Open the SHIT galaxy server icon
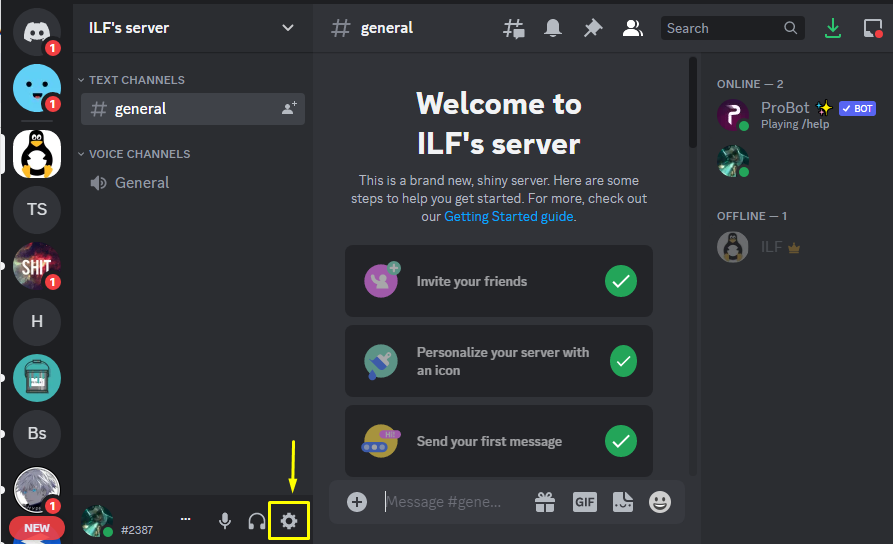Viewport: 893px width, 544px height. (x=36, y=265)
